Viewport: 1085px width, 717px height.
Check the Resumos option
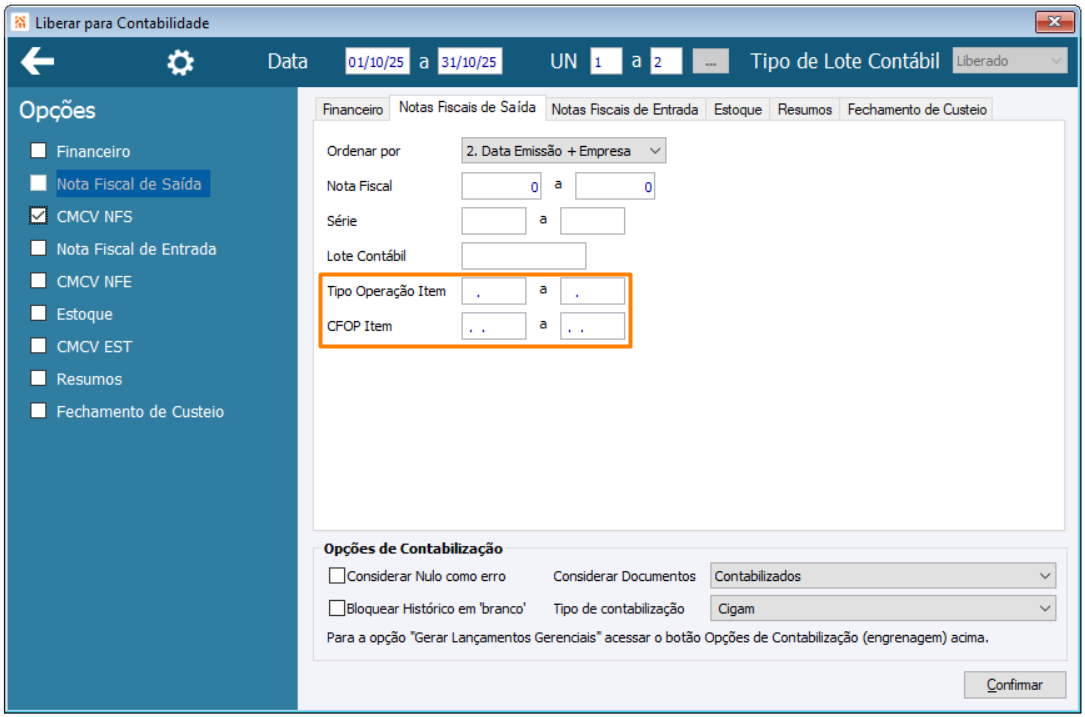pyautogui.click(x=39, y=379)
